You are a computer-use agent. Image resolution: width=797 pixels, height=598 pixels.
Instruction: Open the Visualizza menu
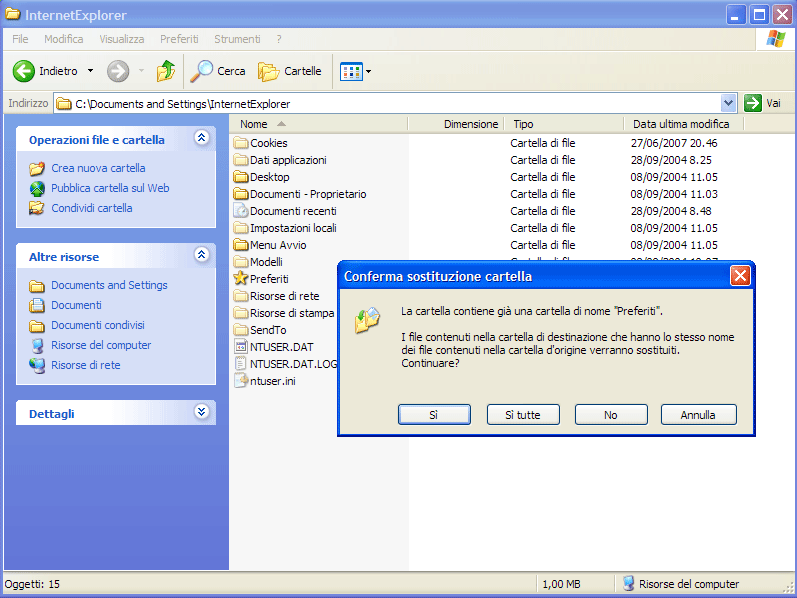click(x=121, y=39)
